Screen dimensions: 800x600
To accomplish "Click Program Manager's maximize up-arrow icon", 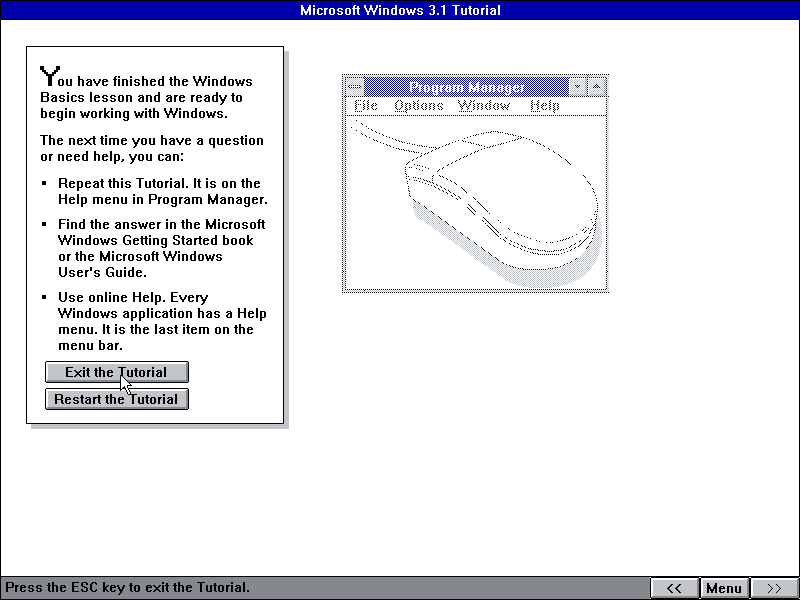I will tap(596, 87).
